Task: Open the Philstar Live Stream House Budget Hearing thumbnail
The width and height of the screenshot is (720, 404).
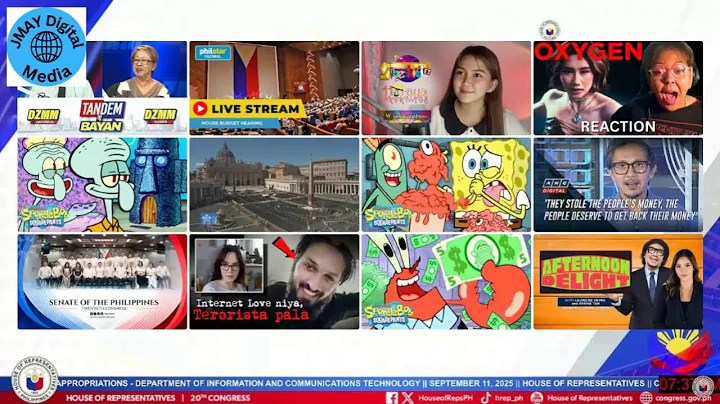Action: point(274,88)
